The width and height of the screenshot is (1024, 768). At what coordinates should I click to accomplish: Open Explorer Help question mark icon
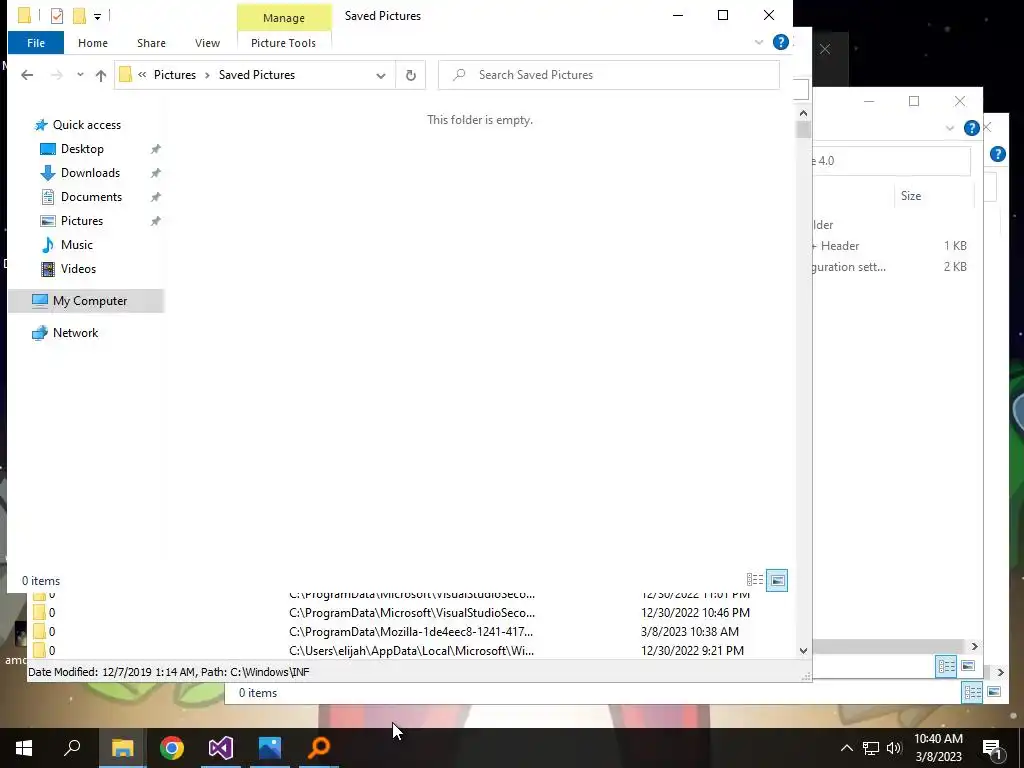pos(780,42)
